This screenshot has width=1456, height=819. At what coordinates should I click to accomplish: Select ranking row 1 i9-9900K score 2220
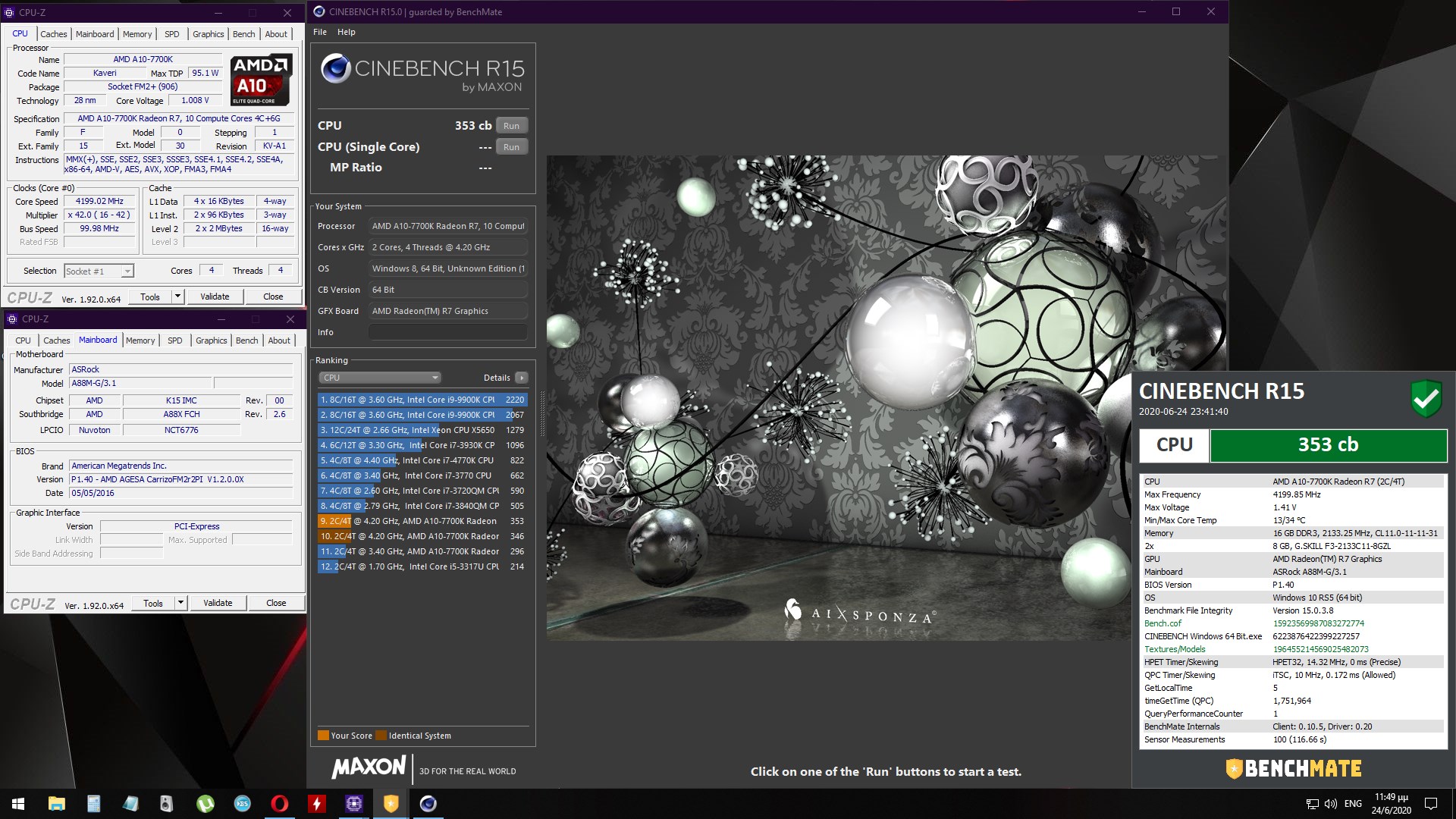pos(422,400)
